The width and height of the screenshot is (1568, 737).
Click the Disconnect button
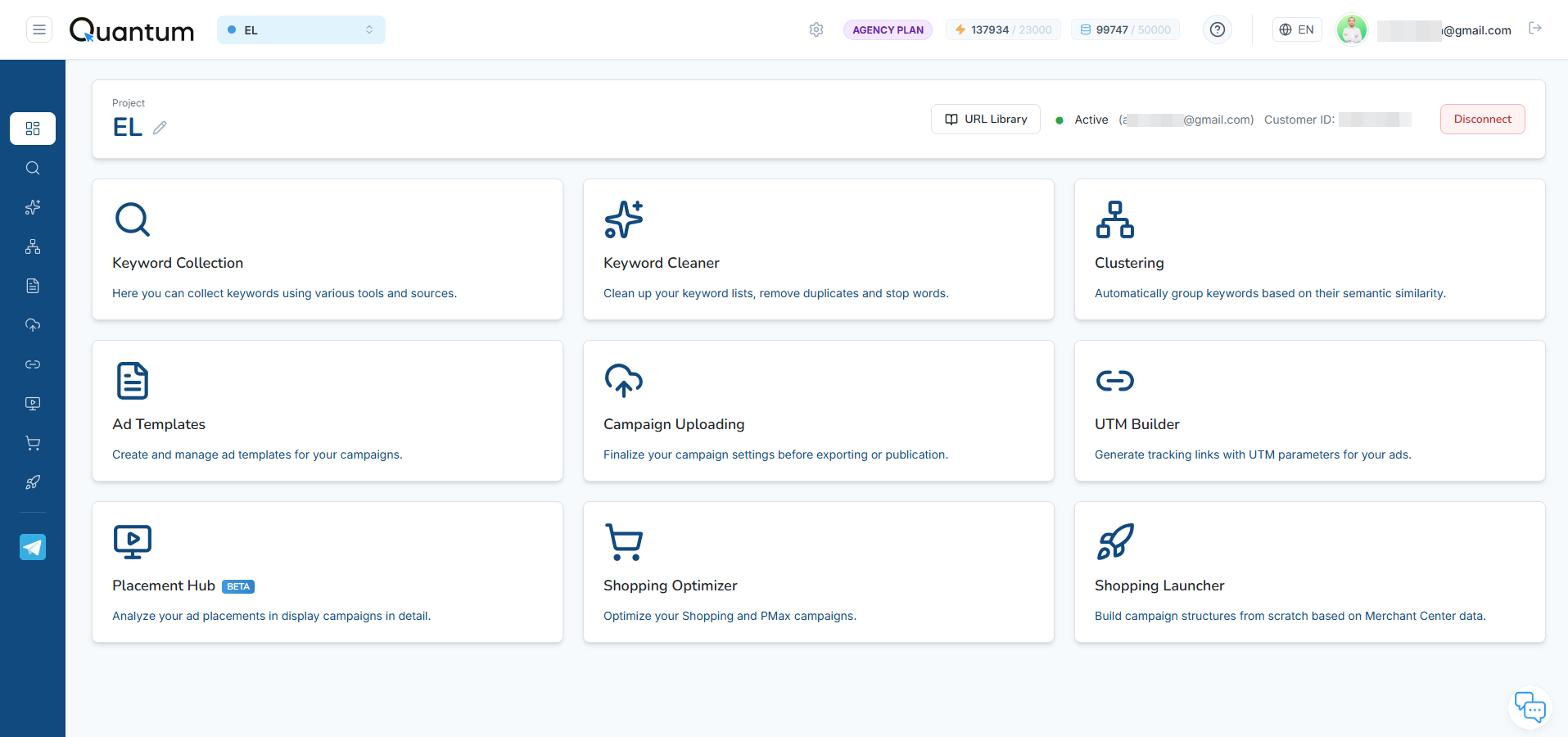pyautogui.click(x=1483, y=119)
